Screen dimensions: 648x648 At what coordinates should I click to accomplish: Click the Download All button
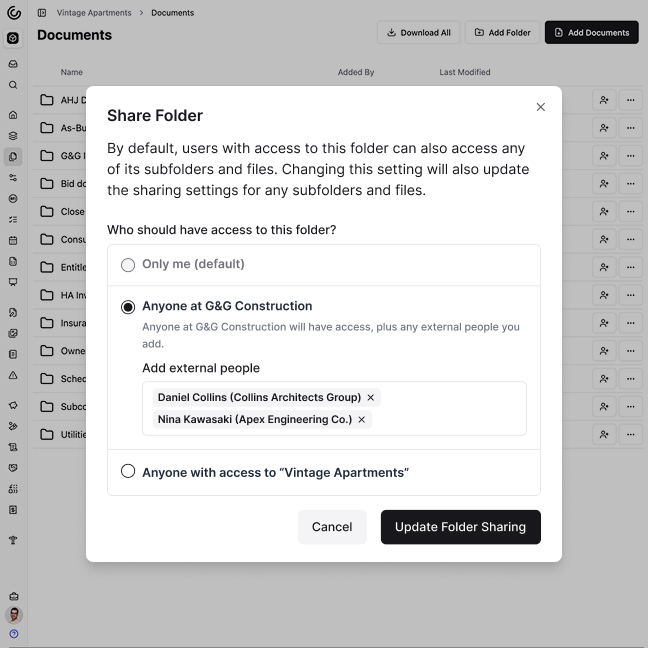pos(418,33)
